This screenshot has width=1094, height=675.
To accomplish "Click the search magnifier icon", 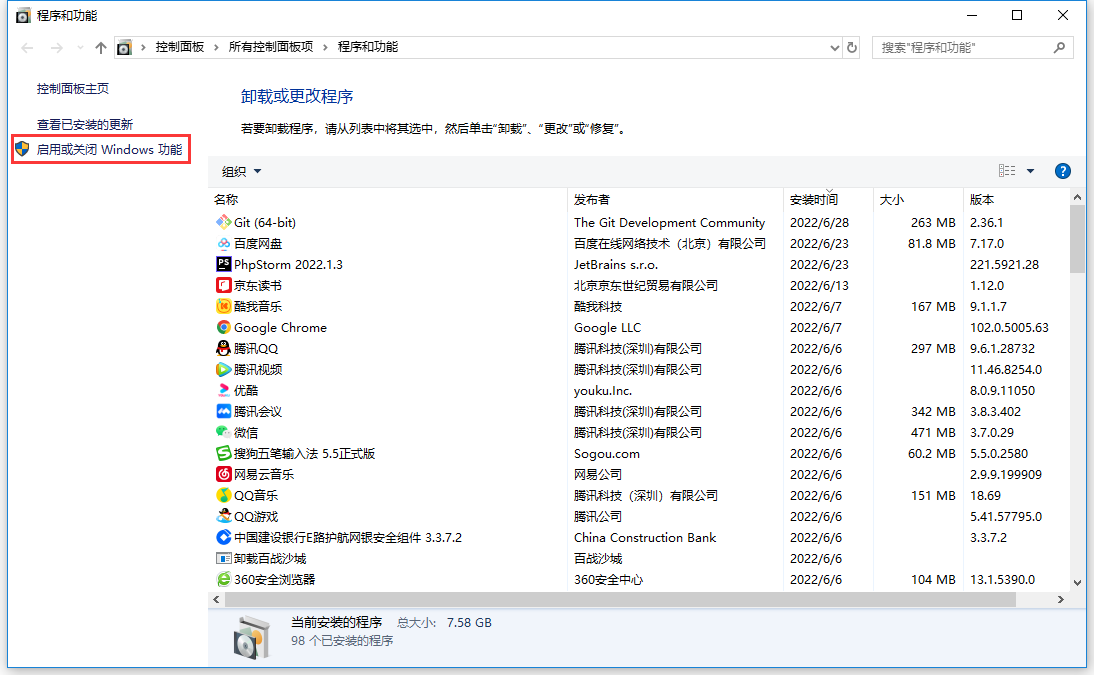I will (x=1059, y=47).
